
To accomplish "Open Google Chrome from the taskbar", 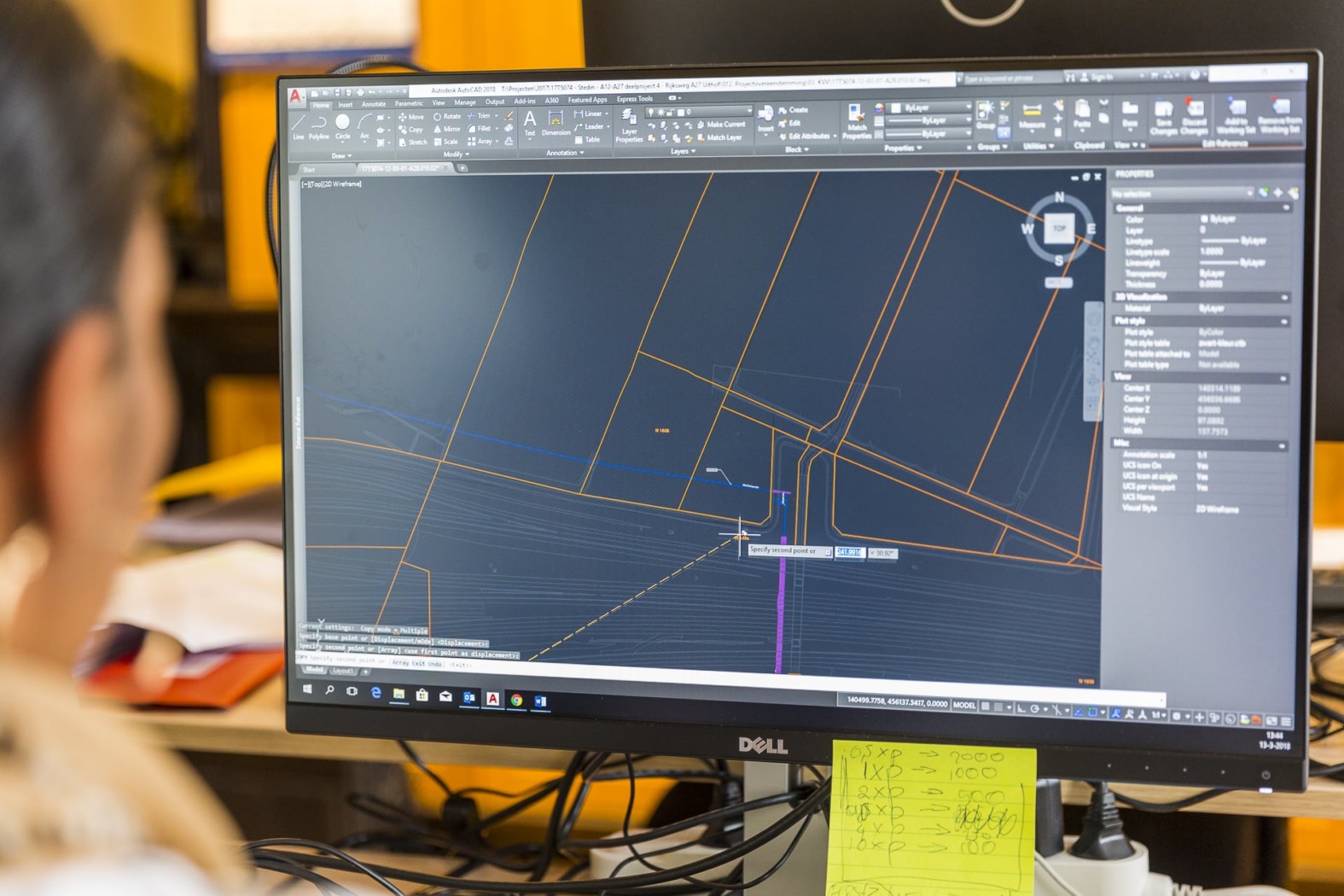I will (516, 700).
